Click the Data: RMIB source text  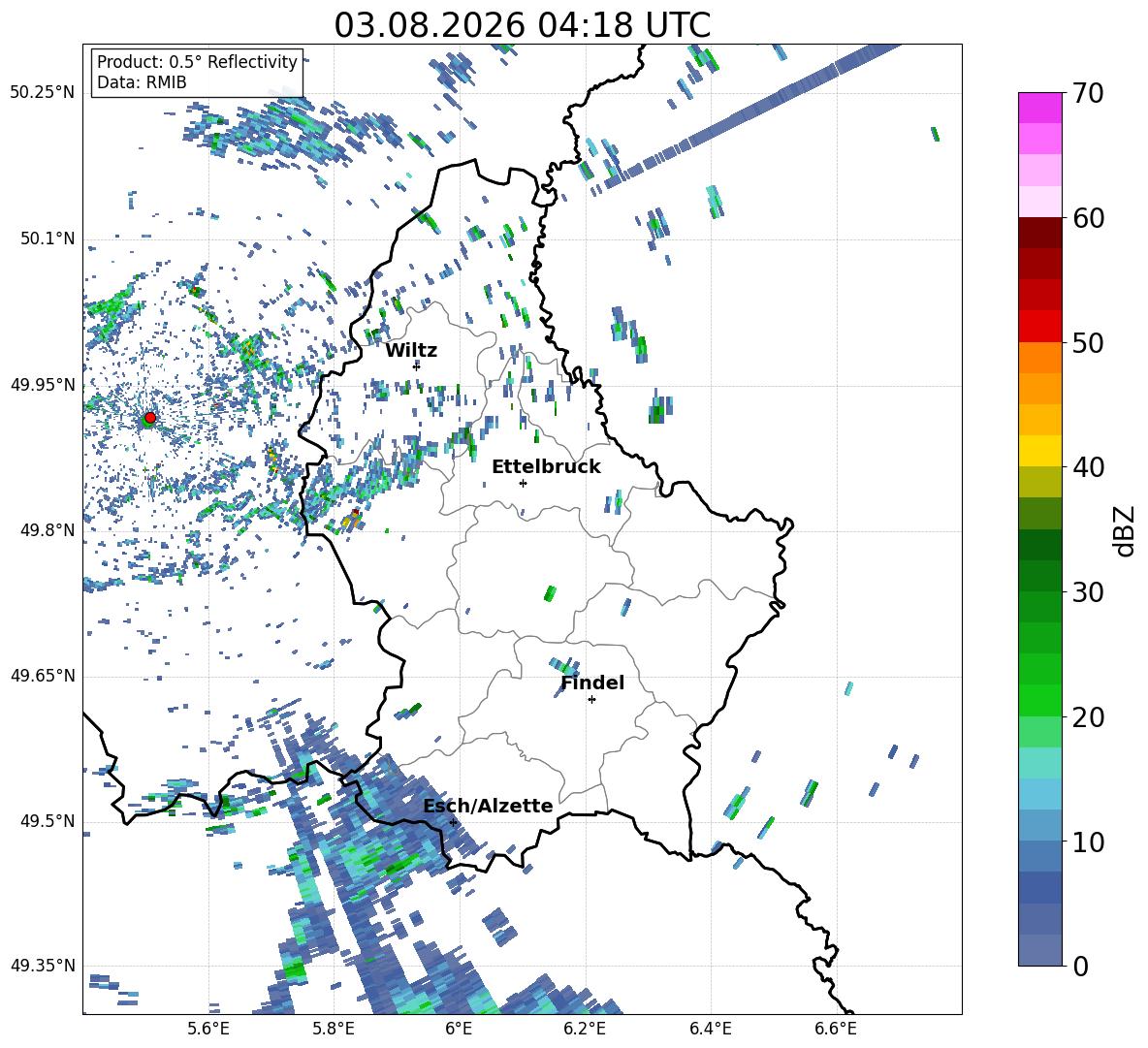(x=142, y=82)
